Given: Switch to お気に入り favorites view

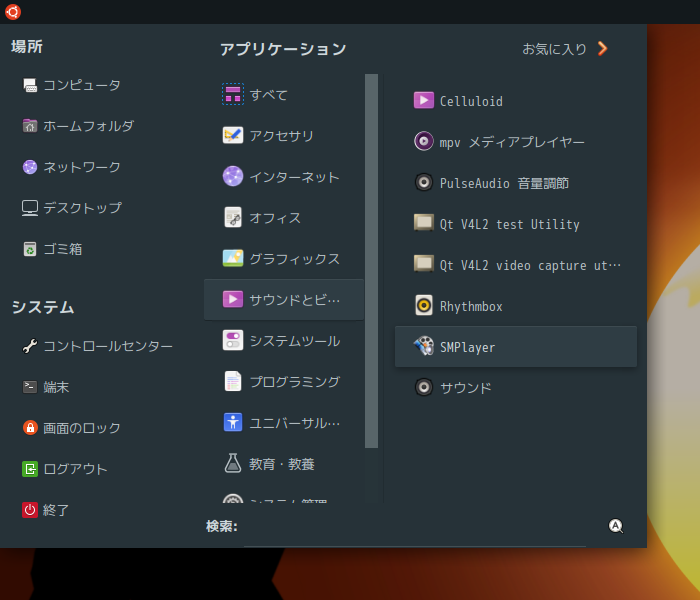Looking at the screenshot, I should (554, 49).
